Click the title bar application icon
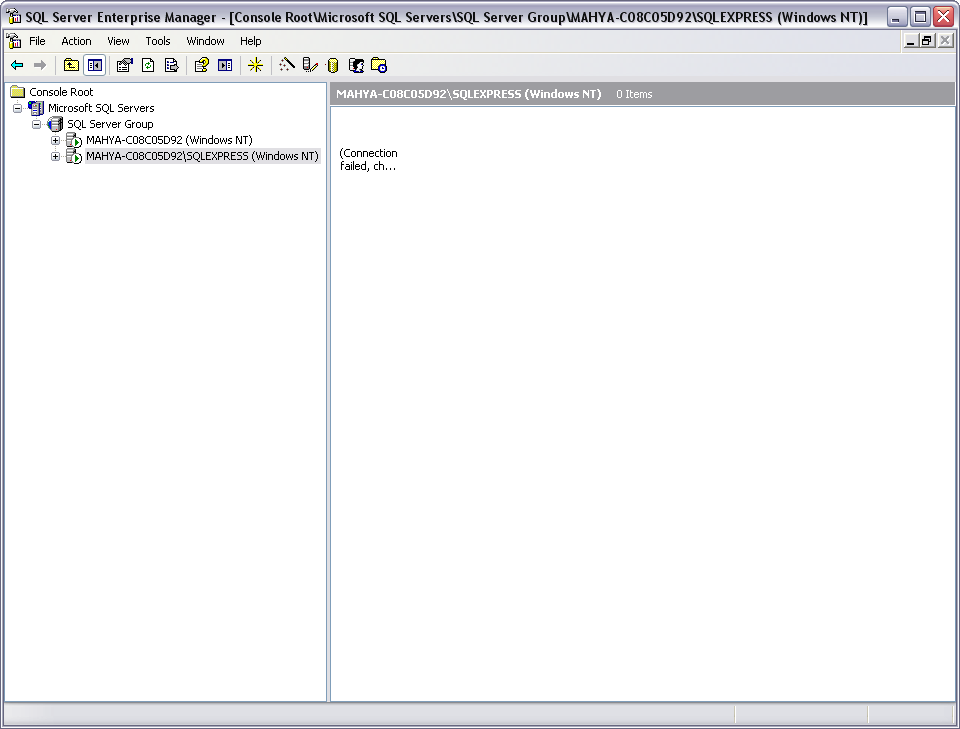 pos(13,17)
